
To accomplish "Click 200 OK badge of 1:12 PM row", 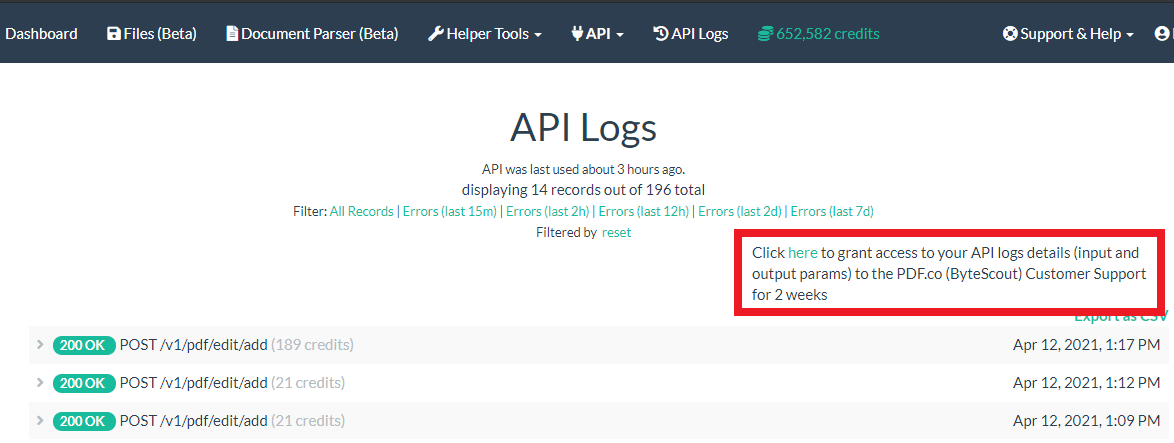I will tap(84, 383).
